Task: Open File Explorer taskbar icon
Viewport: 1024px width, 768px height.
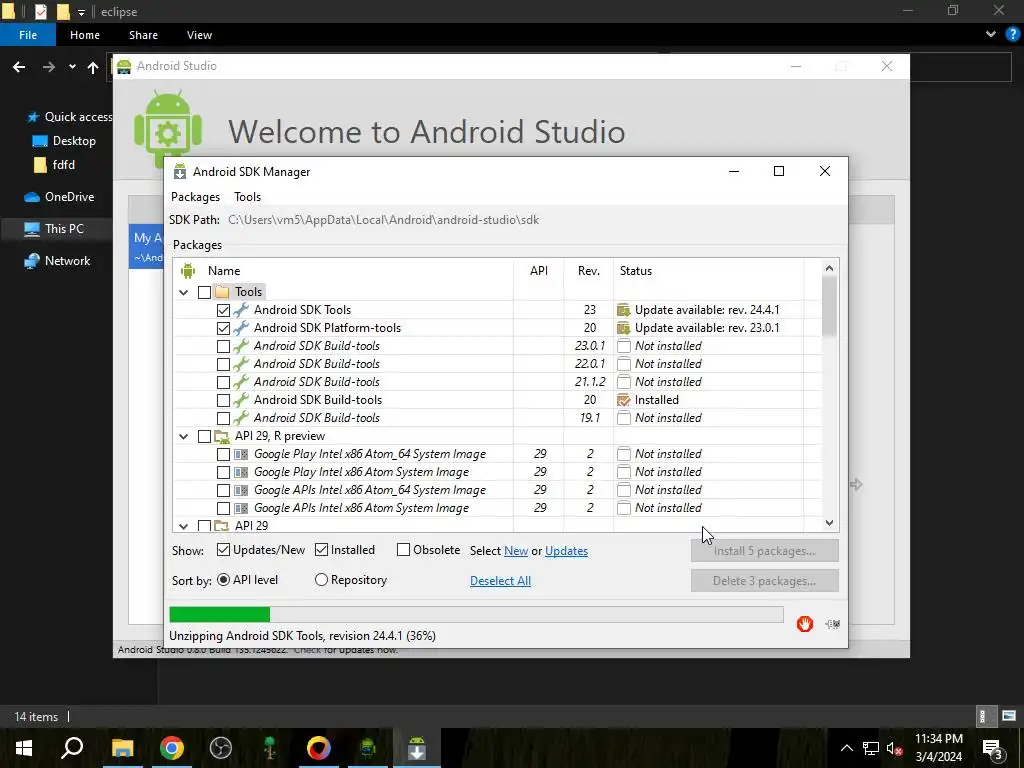Action: pyautogui.click(x=122, y=748)
